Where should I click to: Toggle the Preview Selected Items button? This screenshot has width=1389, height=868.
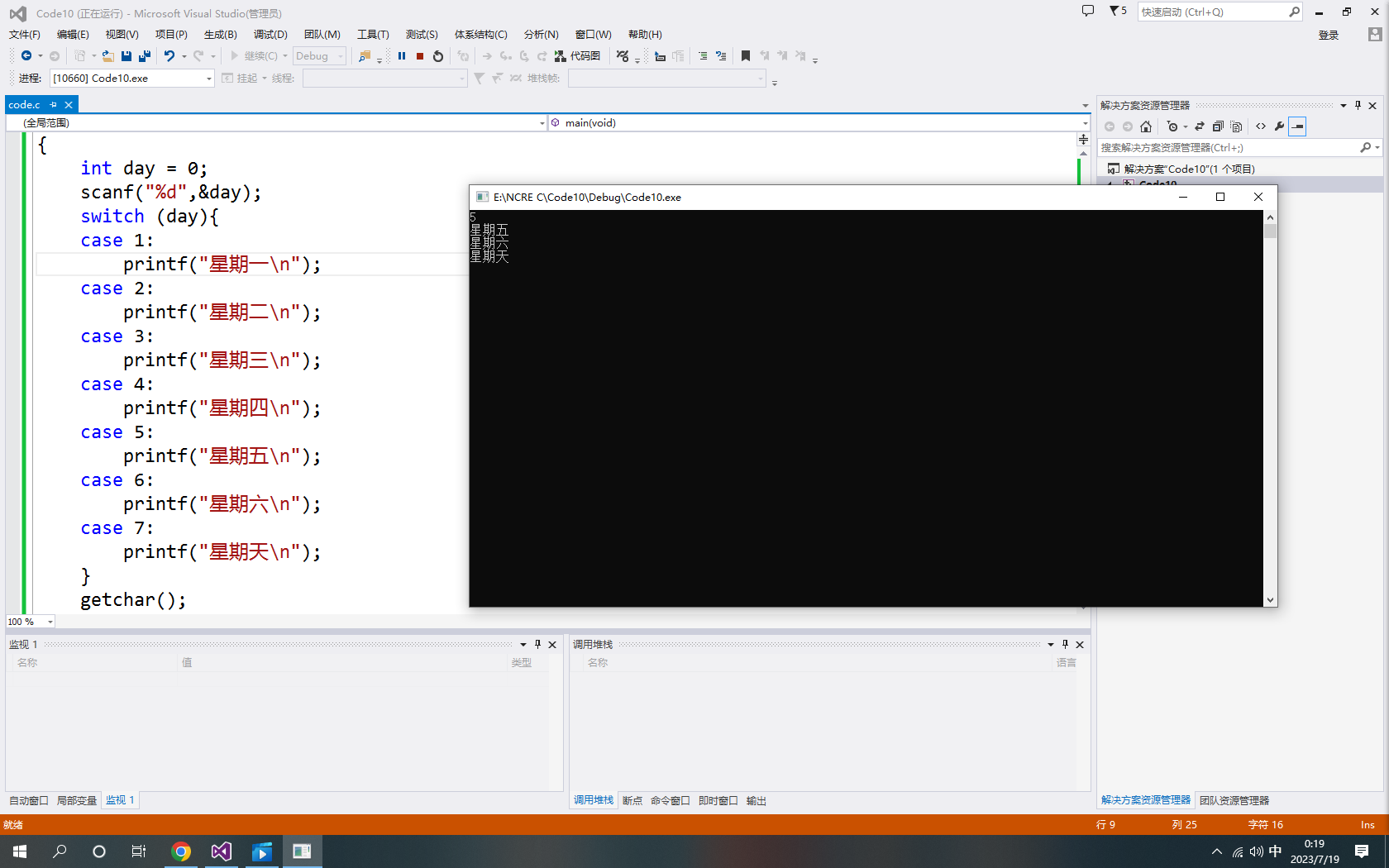(x=1297, y=126)
